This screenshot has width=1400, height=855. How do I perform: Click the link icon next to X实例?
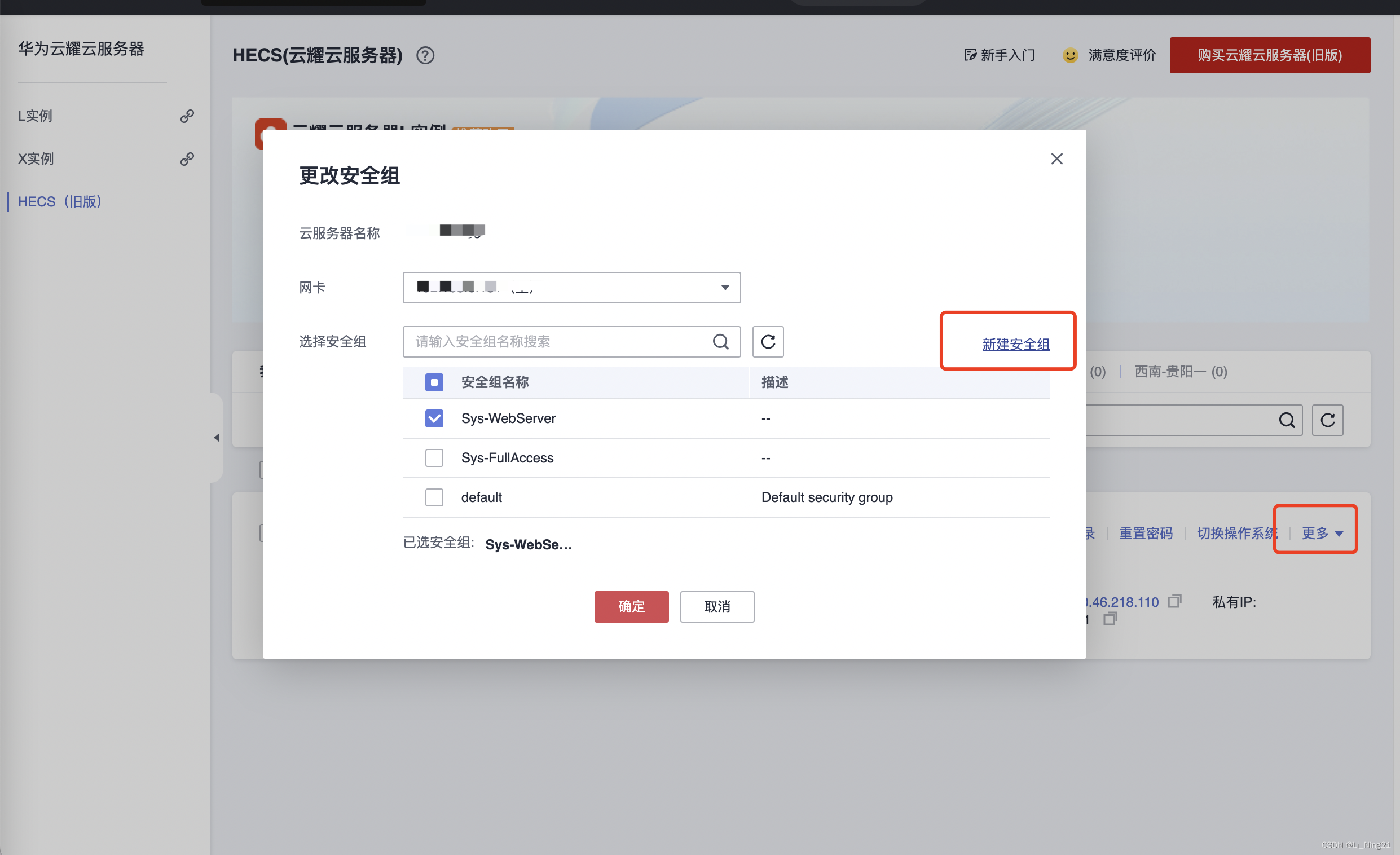click(x=187, y=158)
